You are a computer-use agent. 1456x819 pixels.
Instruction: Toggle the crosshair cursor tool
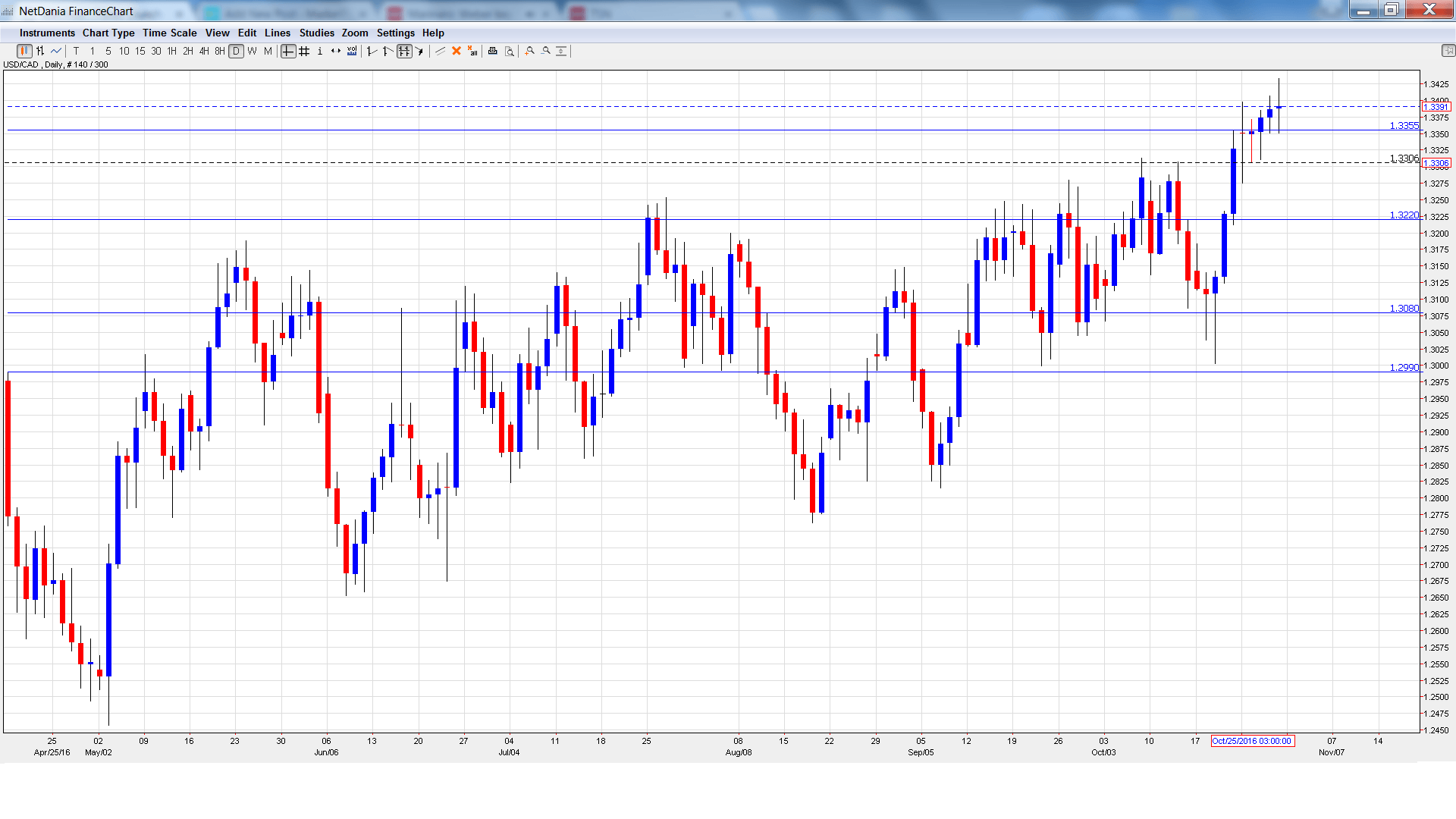(288, 51)
